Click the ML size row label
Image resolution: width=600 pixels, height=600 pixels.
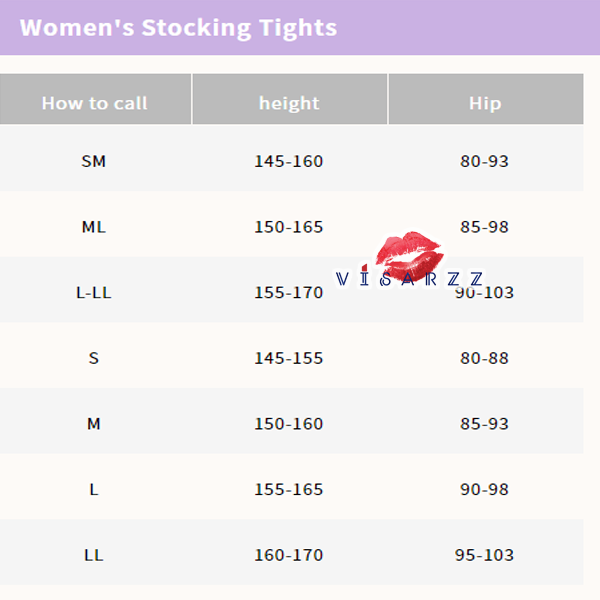click(x=93, y=227)
